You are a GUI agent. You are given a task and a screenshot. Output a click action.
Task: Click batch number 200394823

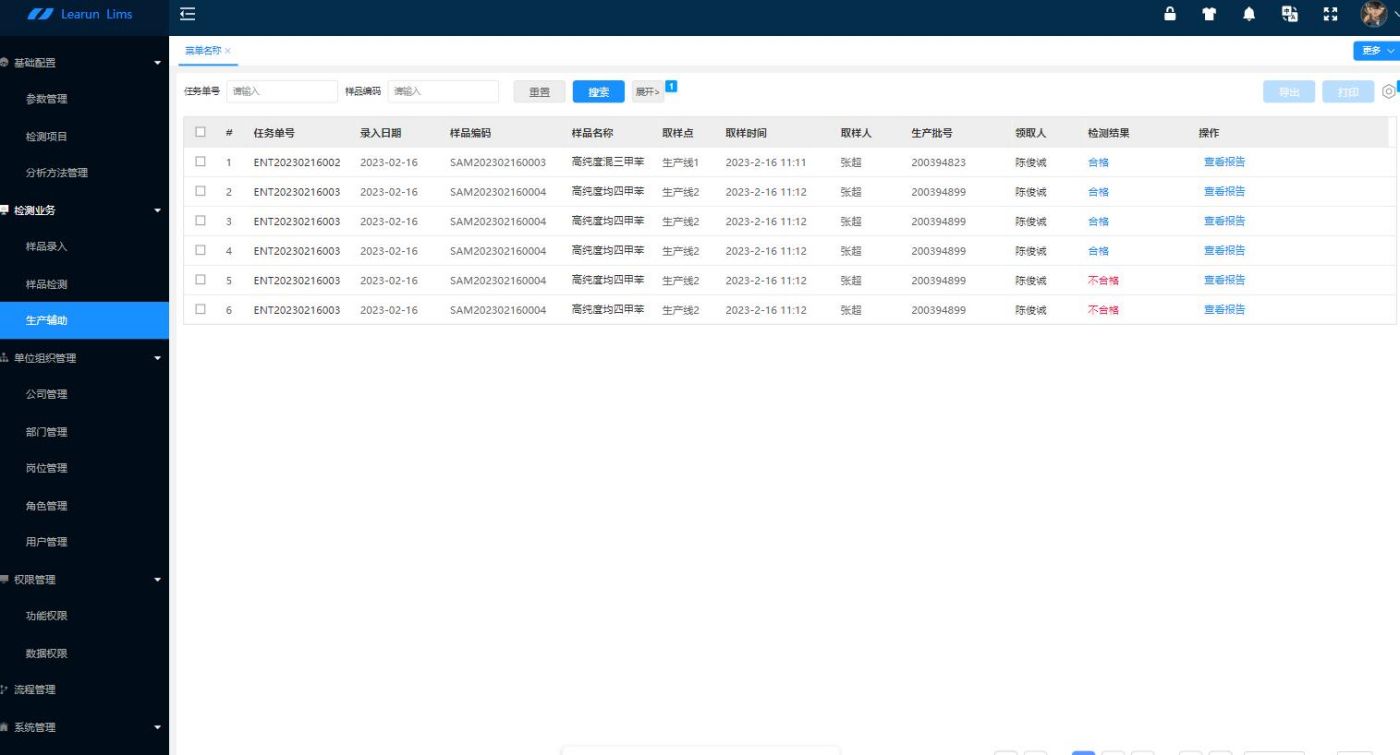click(x=938, y=162)
